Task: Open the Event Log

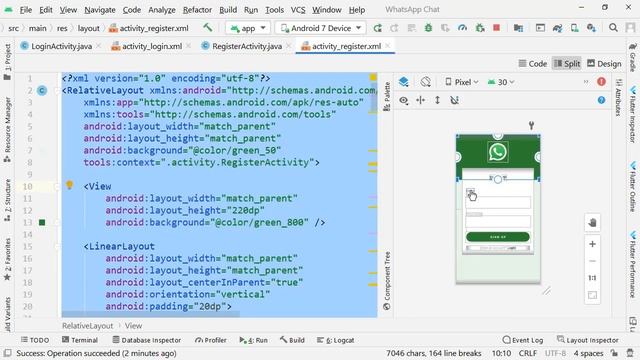Action: [x=523, y=340]
